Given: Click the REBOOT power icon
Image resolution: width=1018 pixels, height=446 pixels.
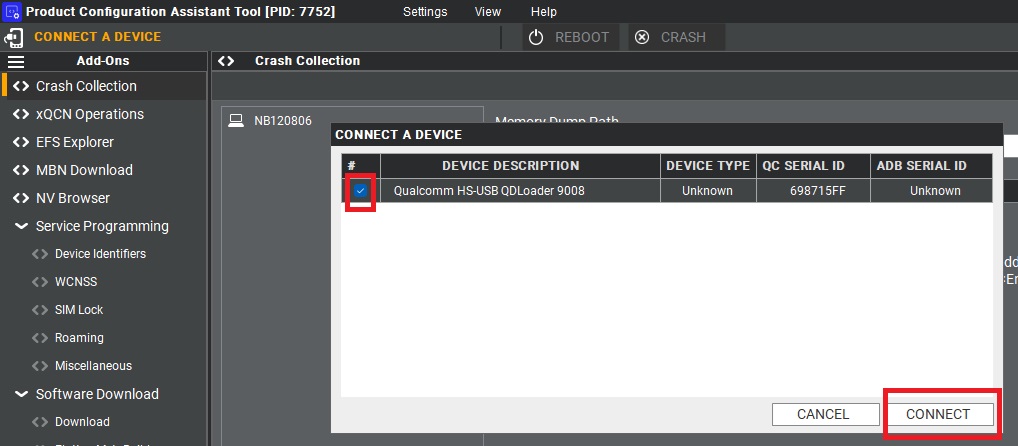Looking at the screenshot, I should coord(536,37).
